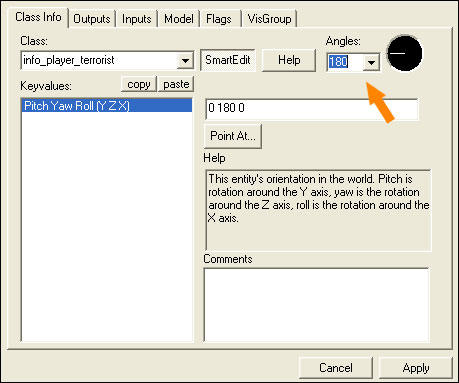Copy the keyvalues with copy button
Viewport: 459px width, 383px height.
(x=139, y=84)
